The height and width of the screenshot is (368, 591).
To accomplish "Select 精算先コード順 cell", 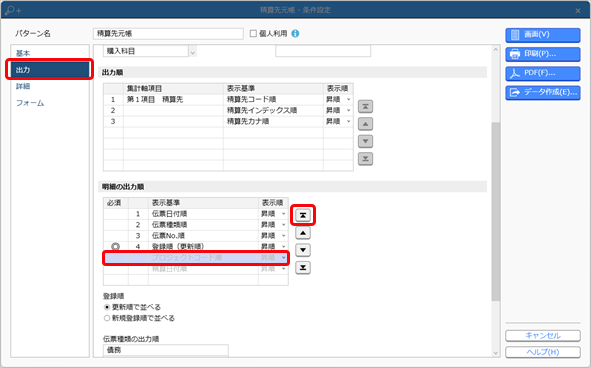I will 273,100.
